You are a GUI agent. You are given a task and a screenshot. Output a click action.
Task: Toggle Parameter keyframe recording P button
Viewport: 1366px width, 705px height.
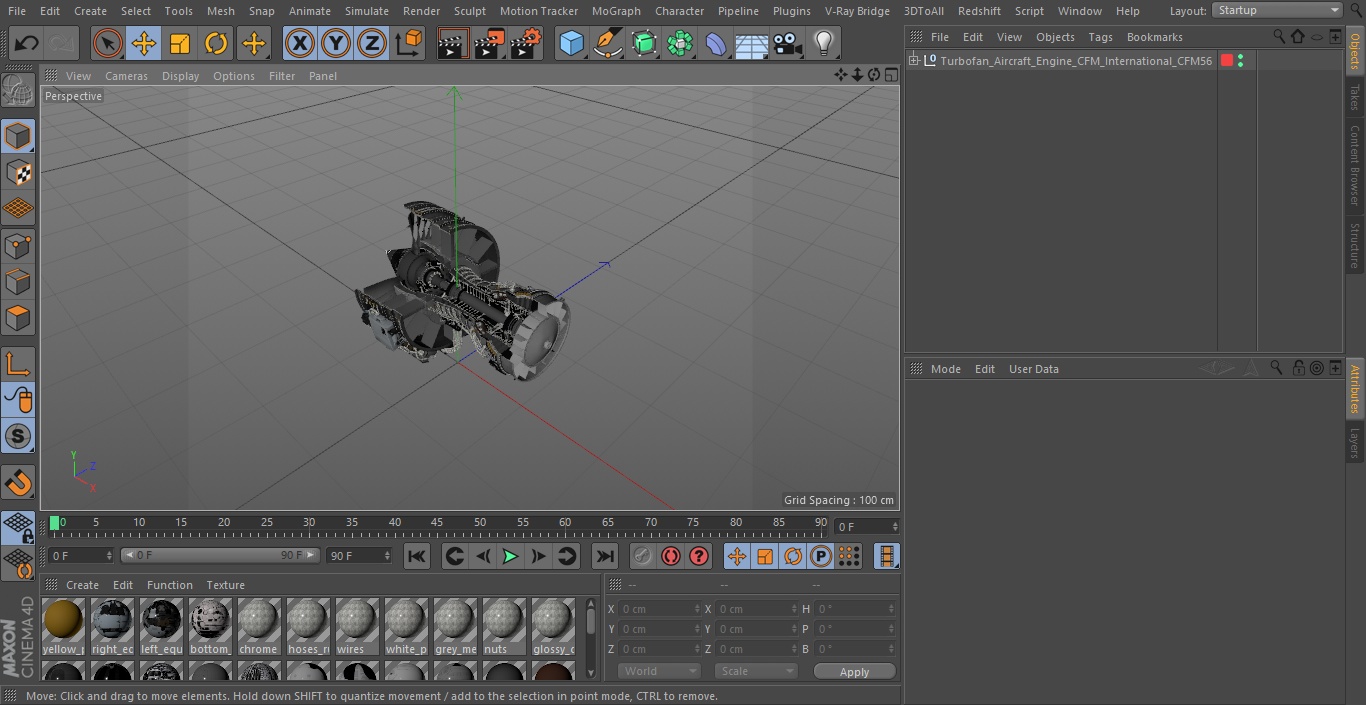pos(821,556)
